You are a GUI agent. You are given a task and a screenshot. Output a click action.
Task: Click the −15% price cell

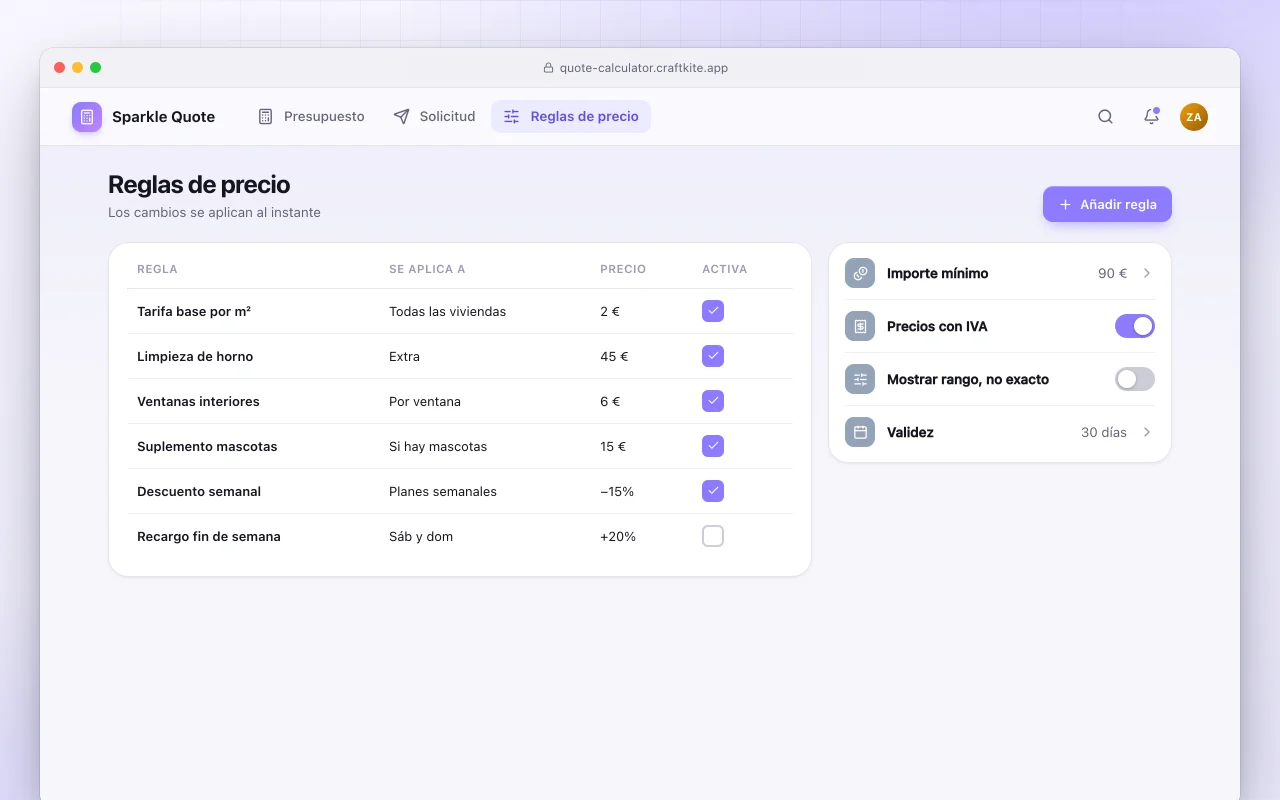pos(617,491)
